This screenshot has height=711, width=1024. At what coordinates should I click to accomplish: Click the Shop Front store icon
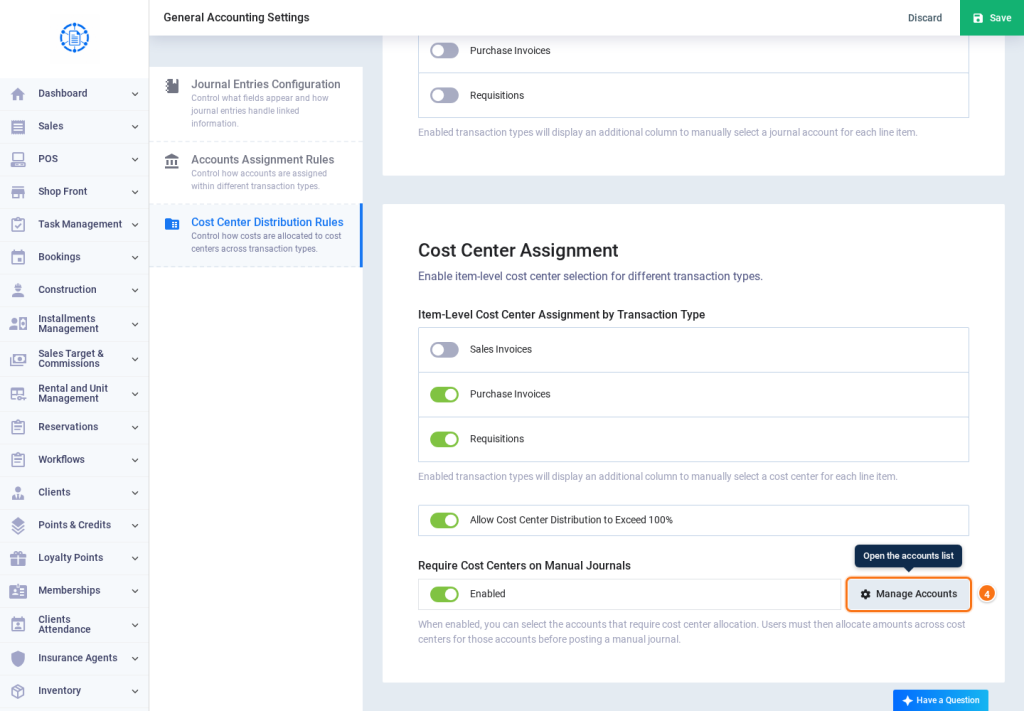click(18, 192)
